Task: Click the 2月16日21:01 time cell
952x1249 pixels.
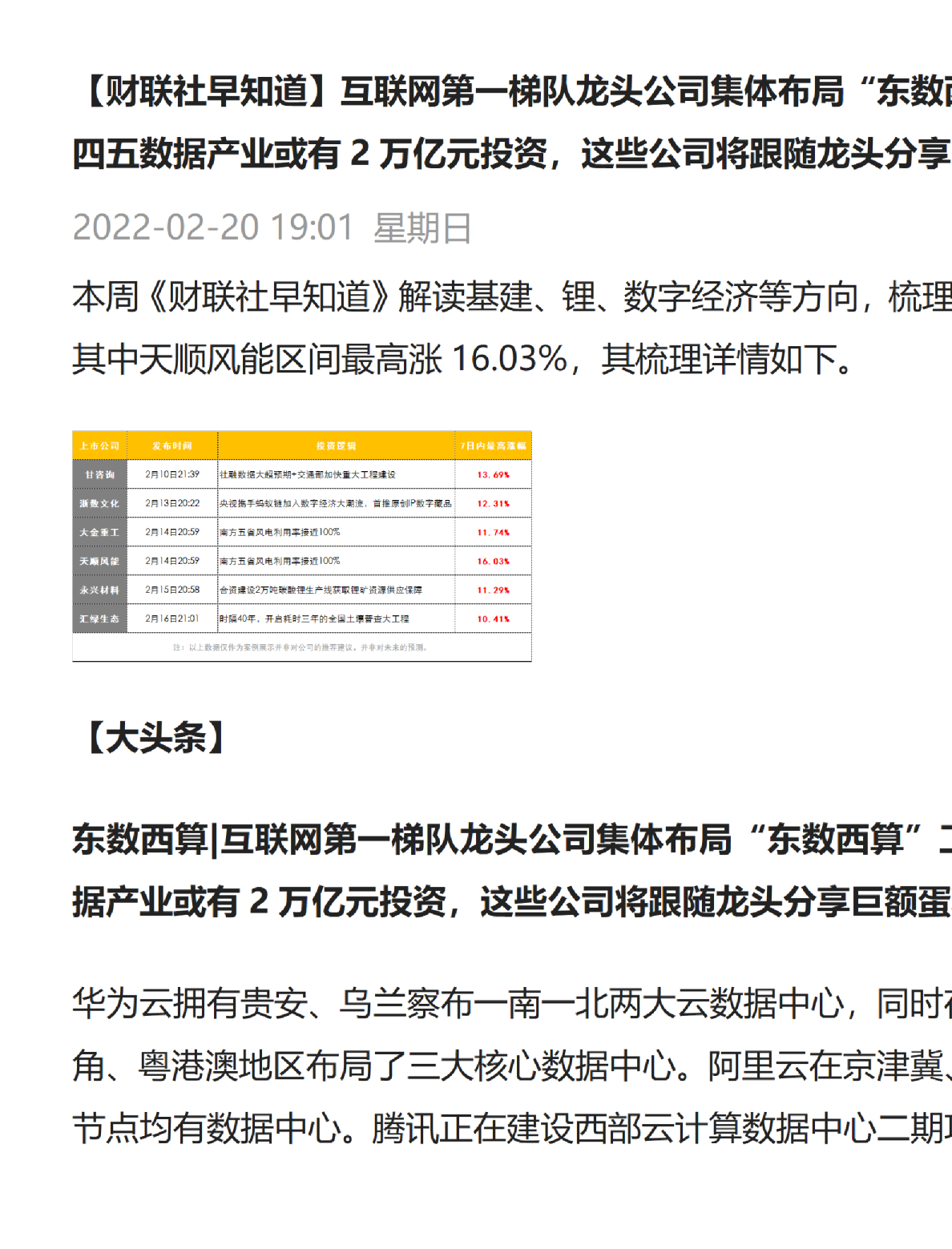Action: pos(172,618)
